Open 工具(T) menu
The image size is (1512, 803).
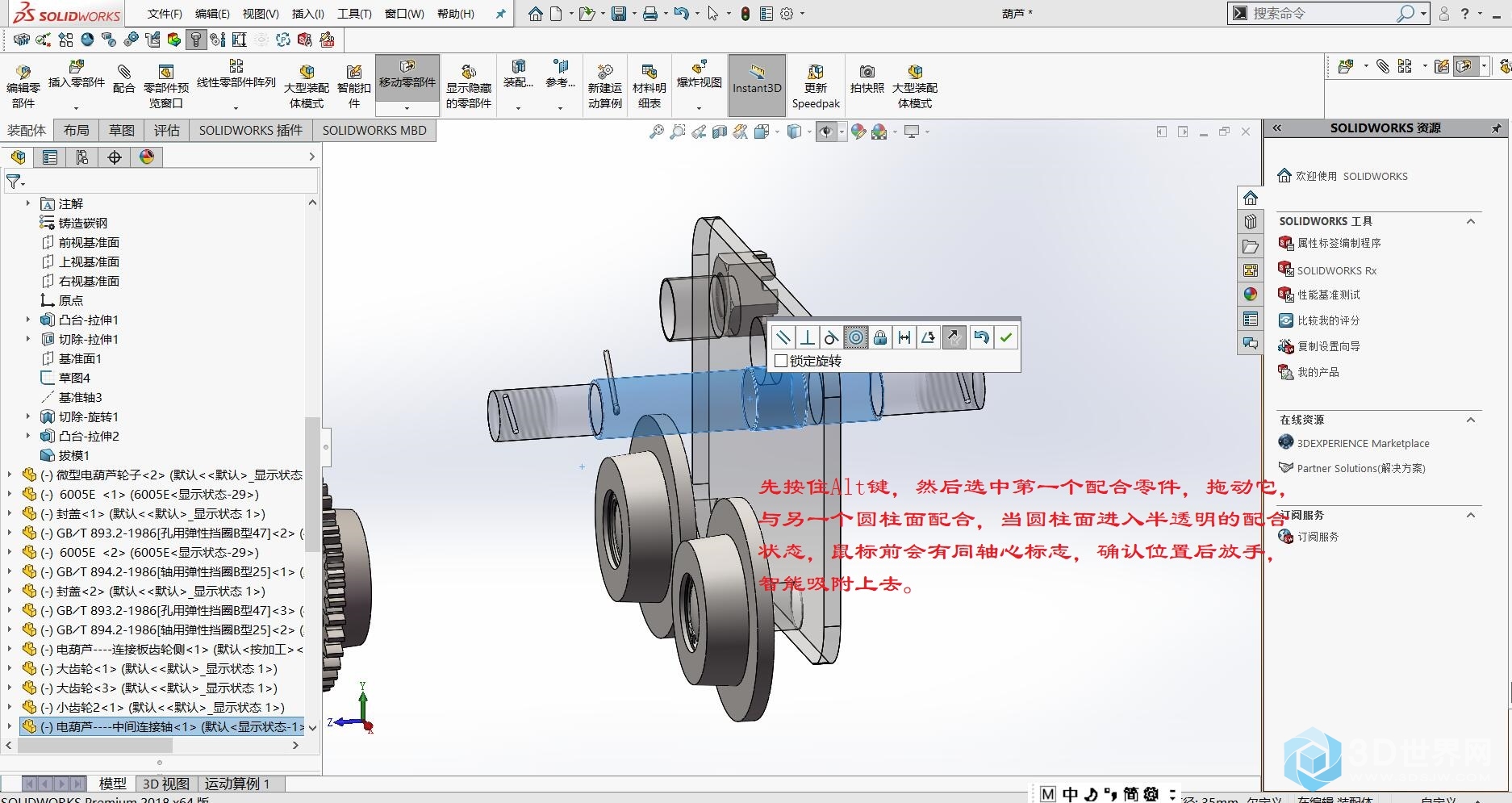(x=354, y=14)
